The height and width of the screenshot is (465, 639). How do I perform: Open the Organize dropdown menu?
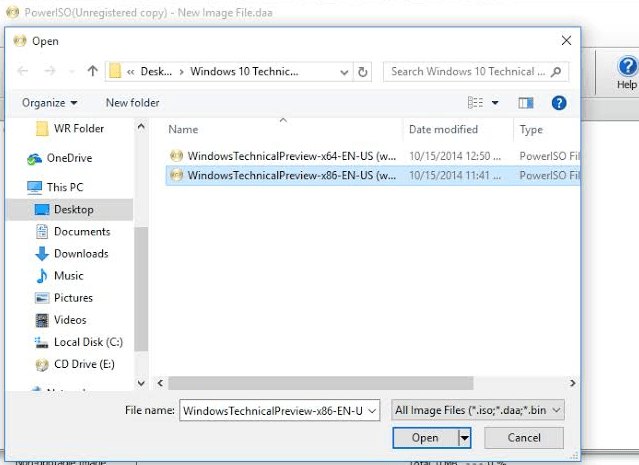click(48, 102)
